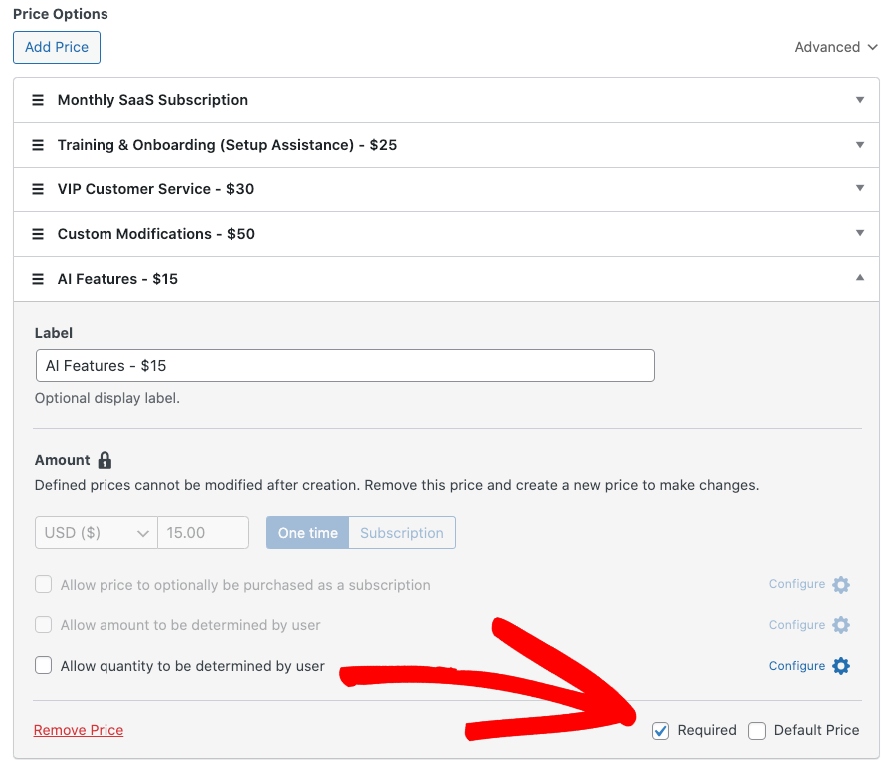The height and width of the screenshot is (760, 889).
Task: Click gear icon for quantity determined by user
Action: point(841,666)
